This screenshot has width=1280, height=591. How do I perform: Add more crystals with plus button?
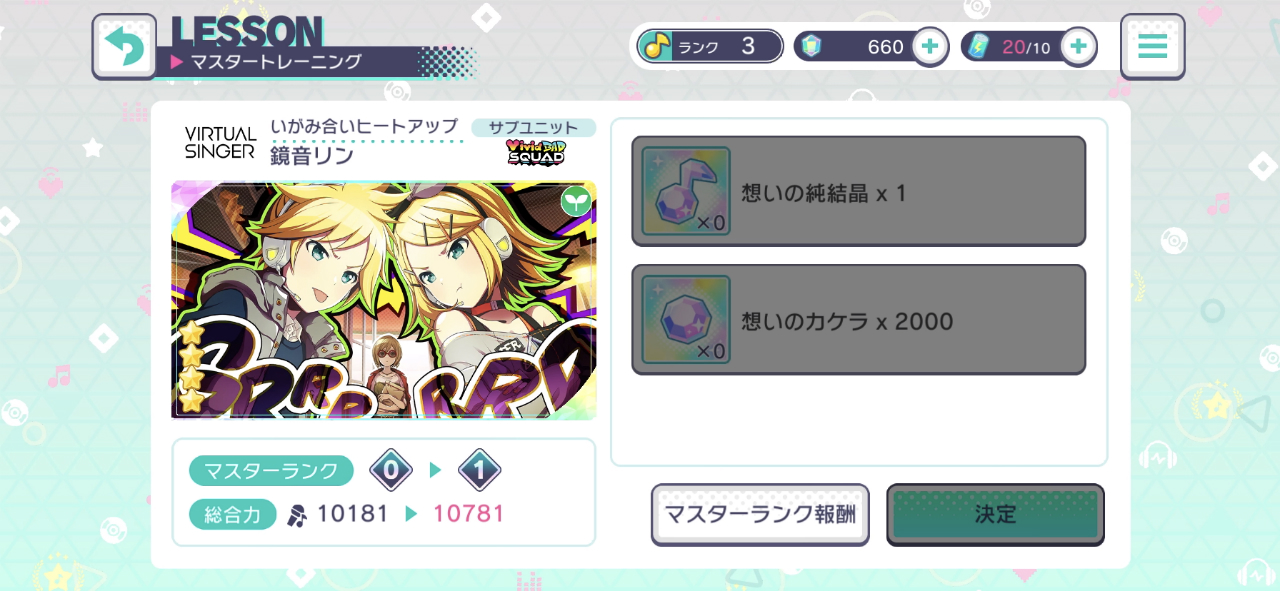pyautogui.click(x=930, y=46)
